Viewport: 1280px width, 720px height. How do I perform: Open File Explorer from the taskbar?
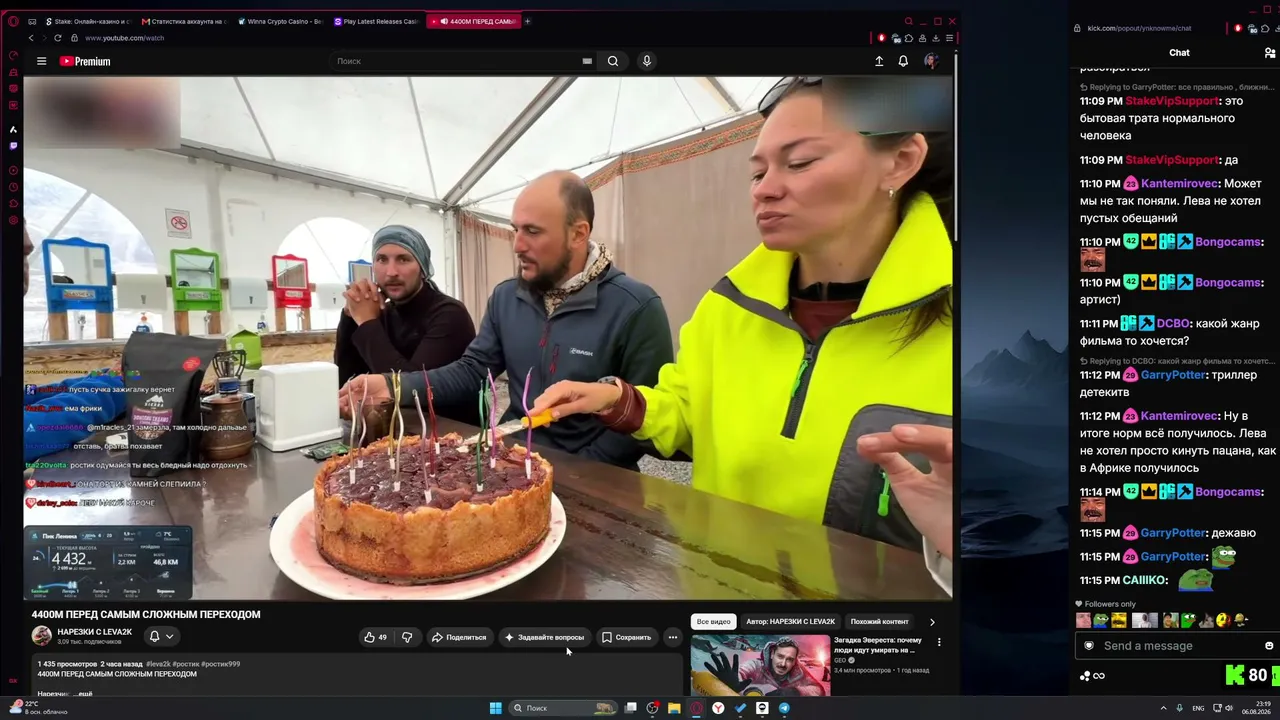[x=674, y=708]
